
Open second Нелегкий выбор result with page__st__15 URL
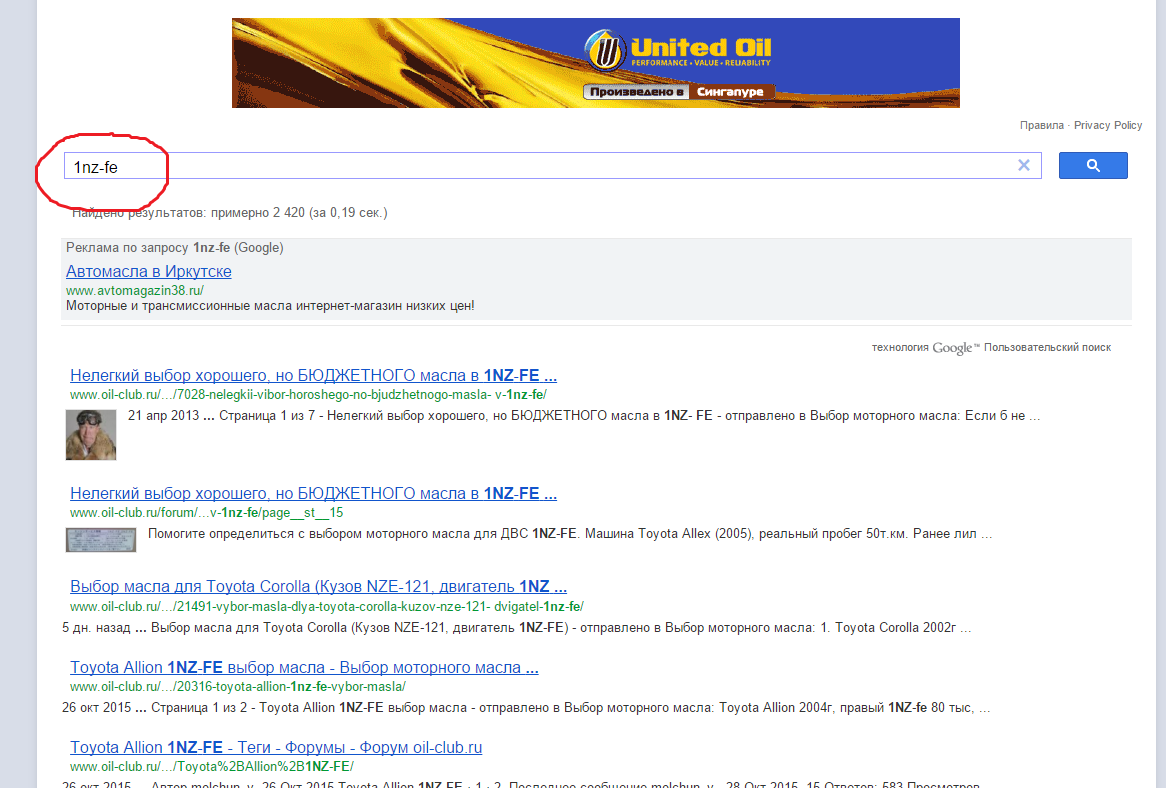[x=313, y=494]
